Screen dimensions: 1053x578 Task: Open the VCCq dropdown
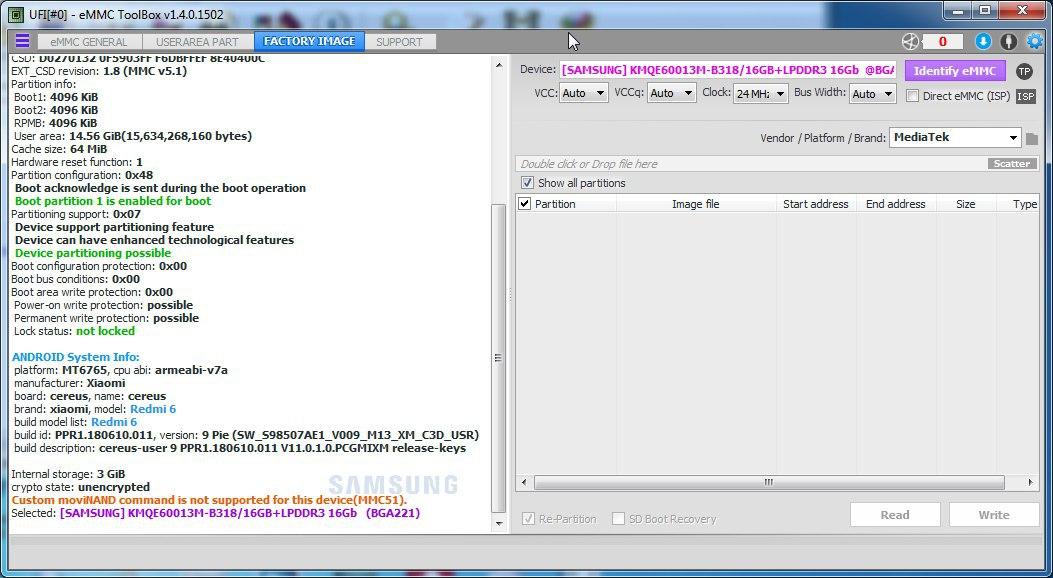(671, 93)
